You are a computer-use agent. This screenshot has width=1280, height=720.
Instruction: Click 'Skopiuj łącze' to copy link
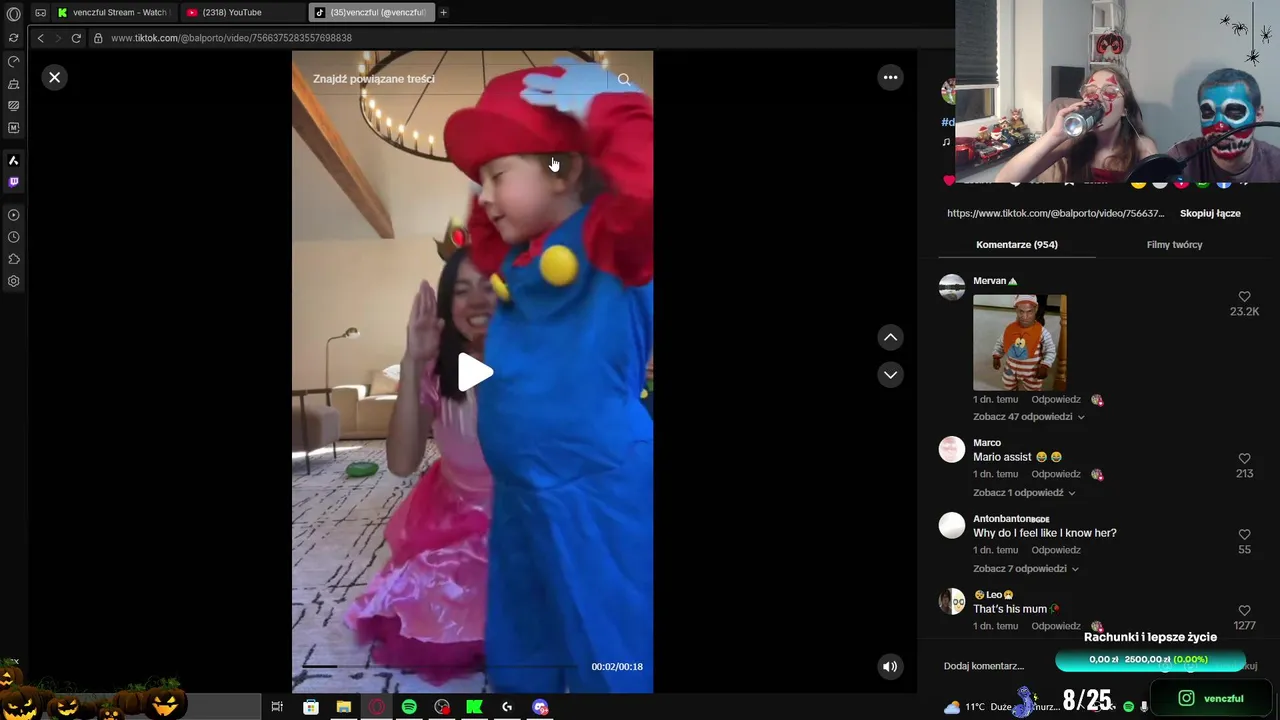point(1210,214)
